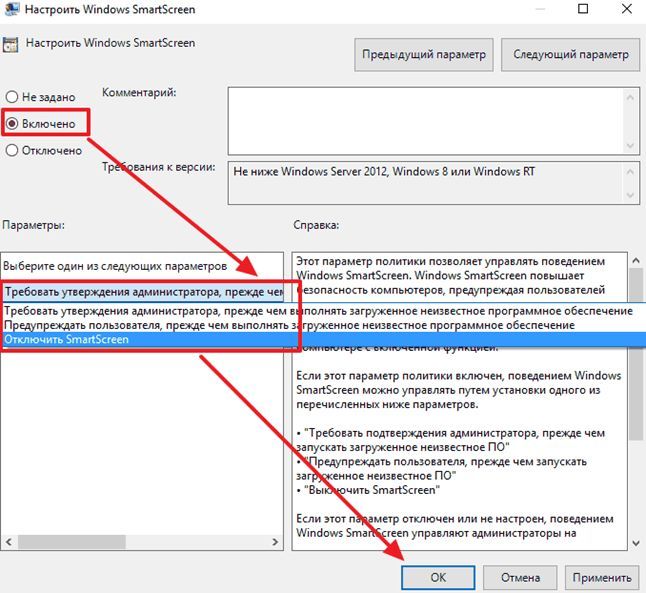Click the version requirements scroll-up arrow
The height and width of the screenshot is (593, 646).
(630, 171)
